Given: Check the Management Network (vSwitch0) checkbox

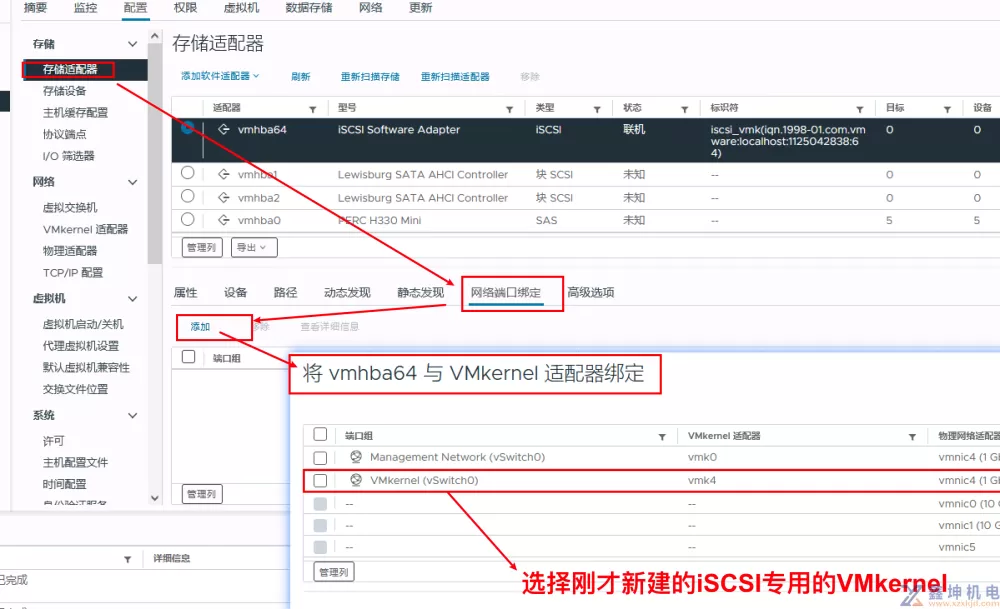Looking at the screenshot, I should (x=320, y=457).
